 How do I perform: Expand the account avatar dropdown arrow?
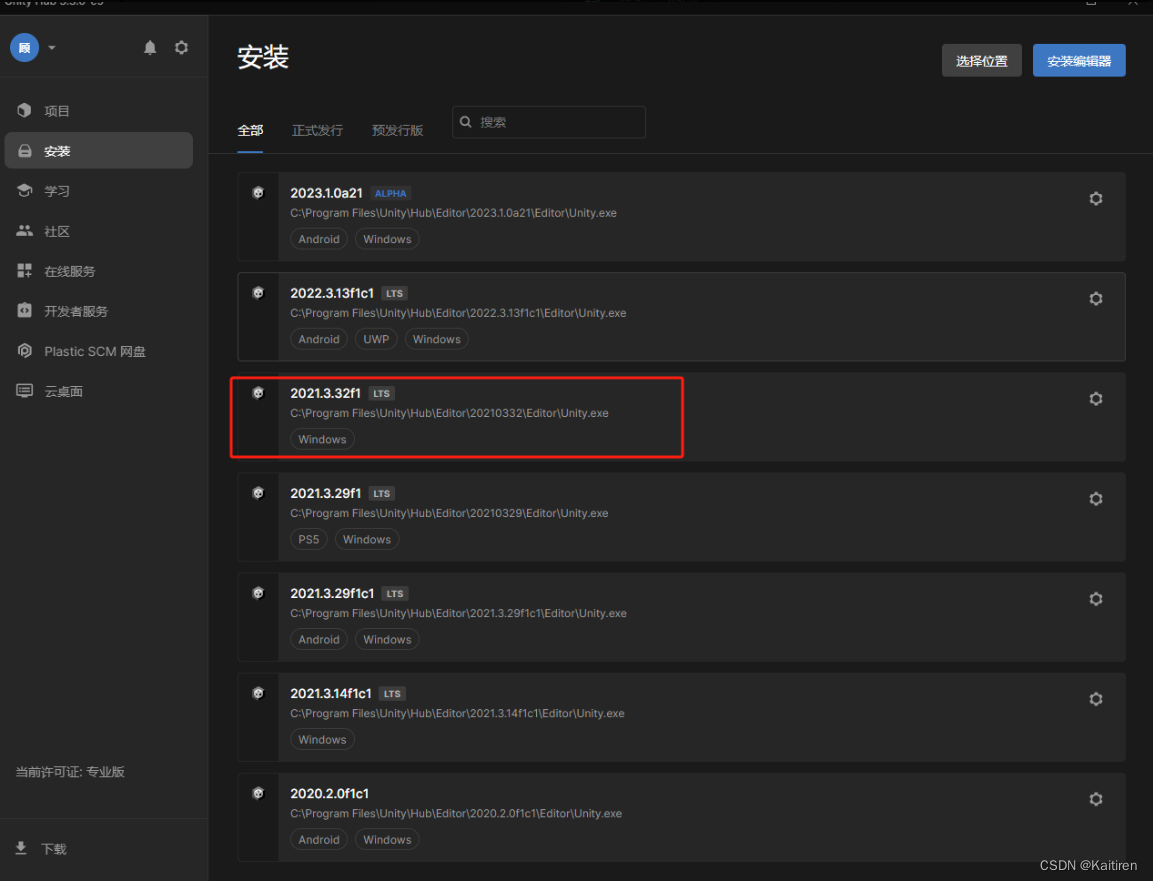coord(51,47)
